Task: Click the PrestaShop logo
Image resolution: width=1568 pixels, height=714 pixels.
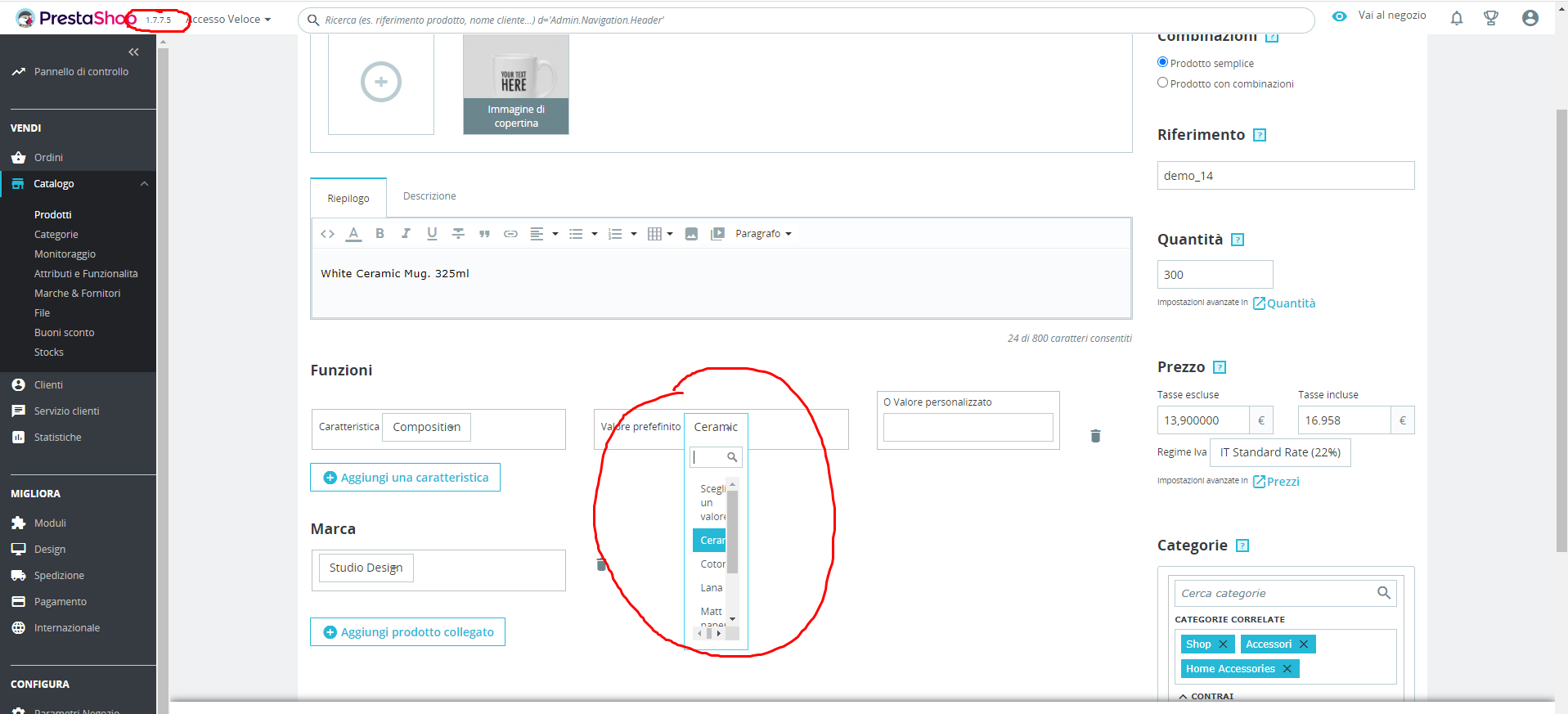Action: coord(76,18)
